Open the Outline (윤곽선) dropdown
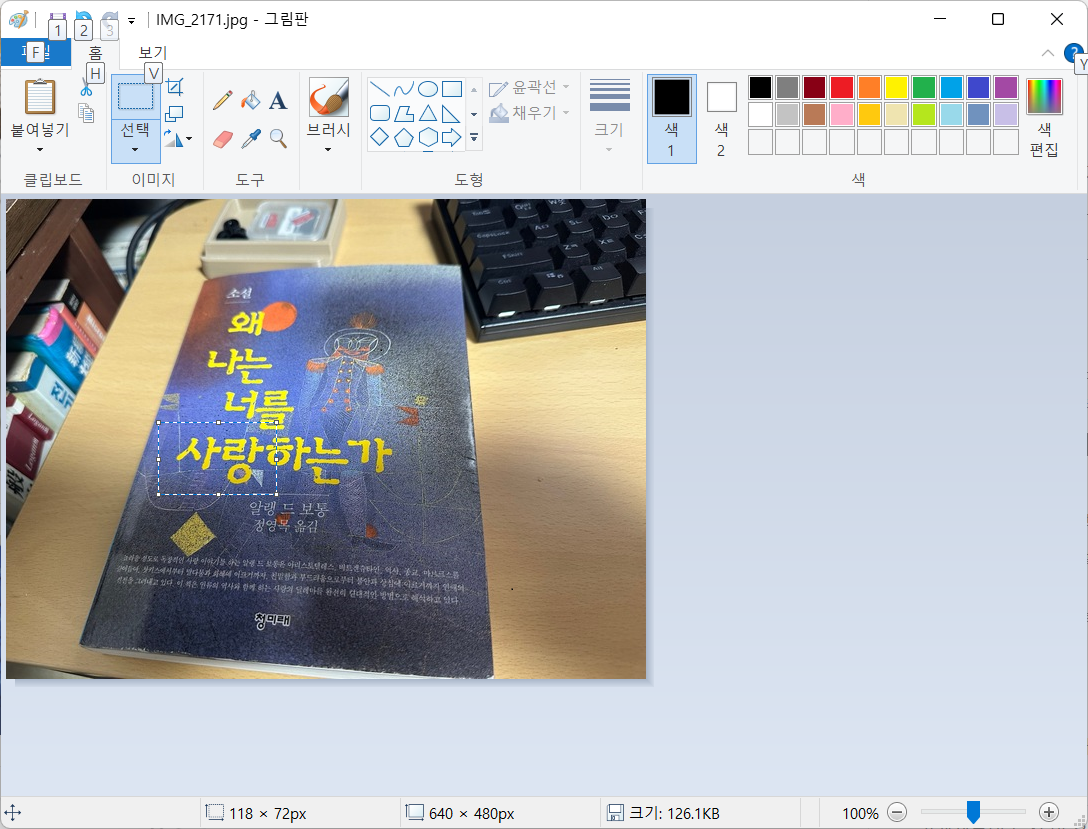Screen dimensions: 1088x829 pyautogui.click(x=529, y=87)
